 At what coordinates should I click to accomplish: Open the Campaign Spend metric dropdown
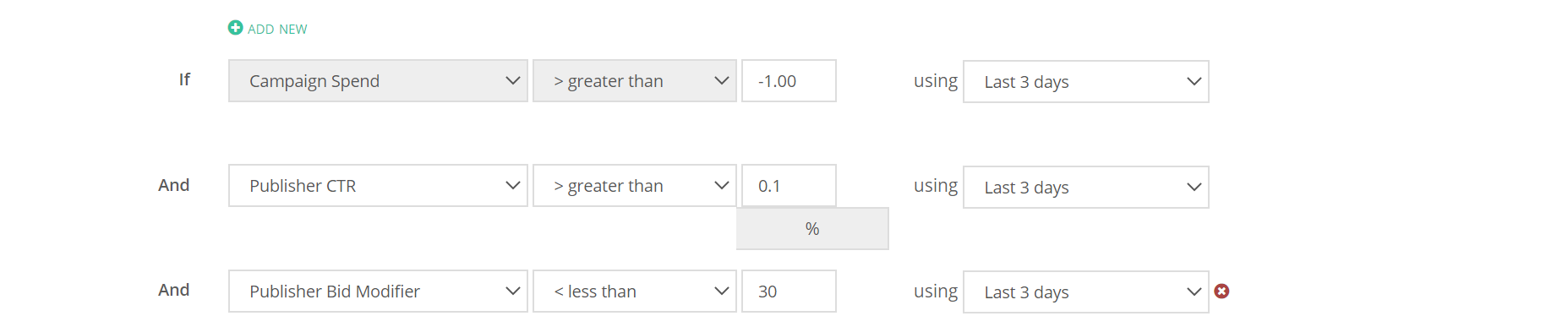coord(378,81)
